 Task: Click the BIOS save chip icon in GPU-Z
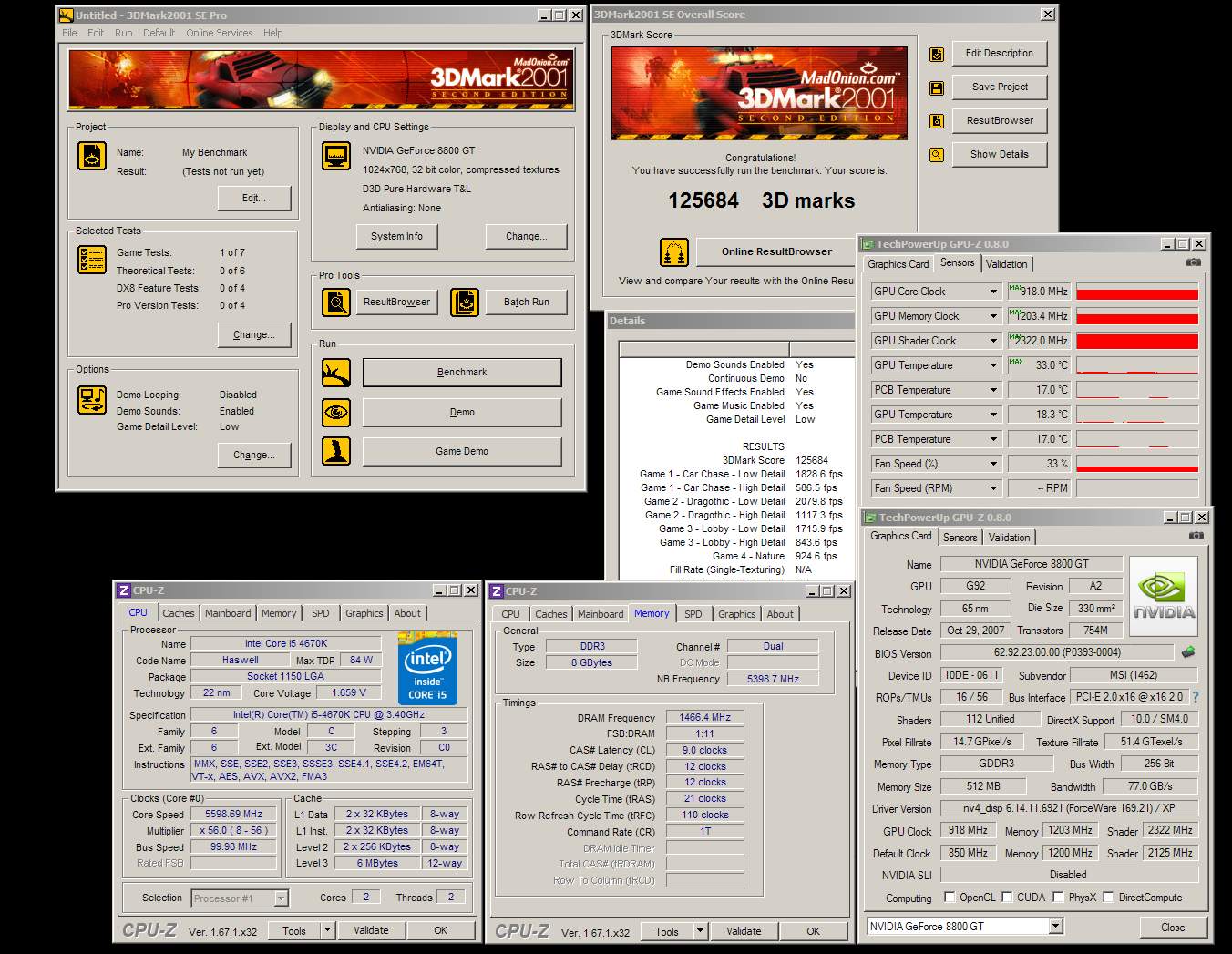1187,652
